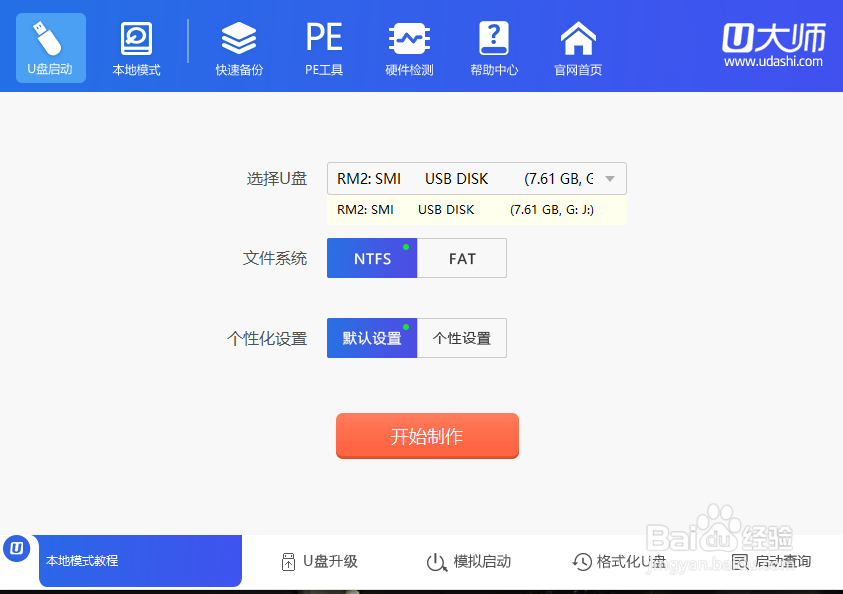The image size is (843, 594).
Task: Select the U盘启动 mode icon
Action: 50,47
